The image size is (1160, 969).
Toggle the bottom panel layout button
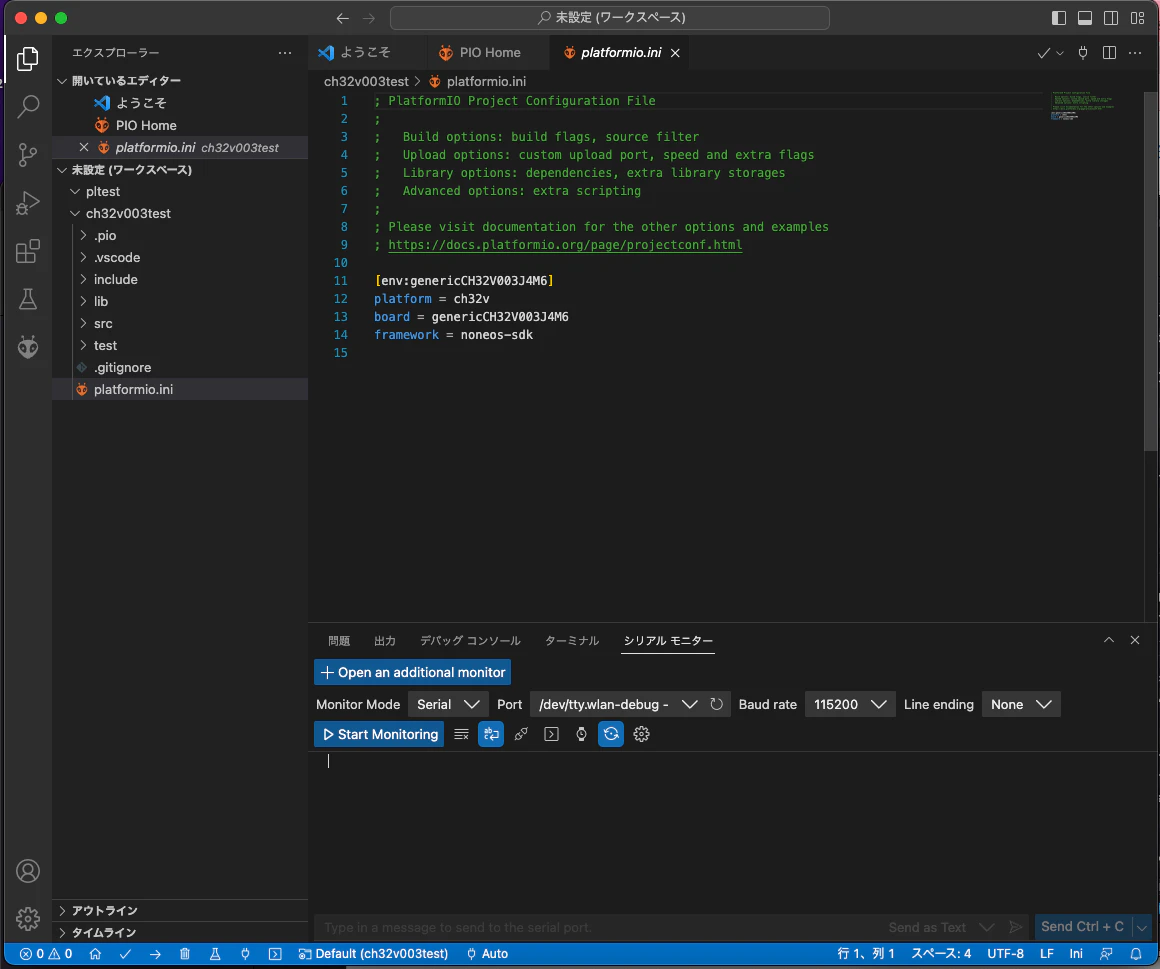[x=1085, y=18]
